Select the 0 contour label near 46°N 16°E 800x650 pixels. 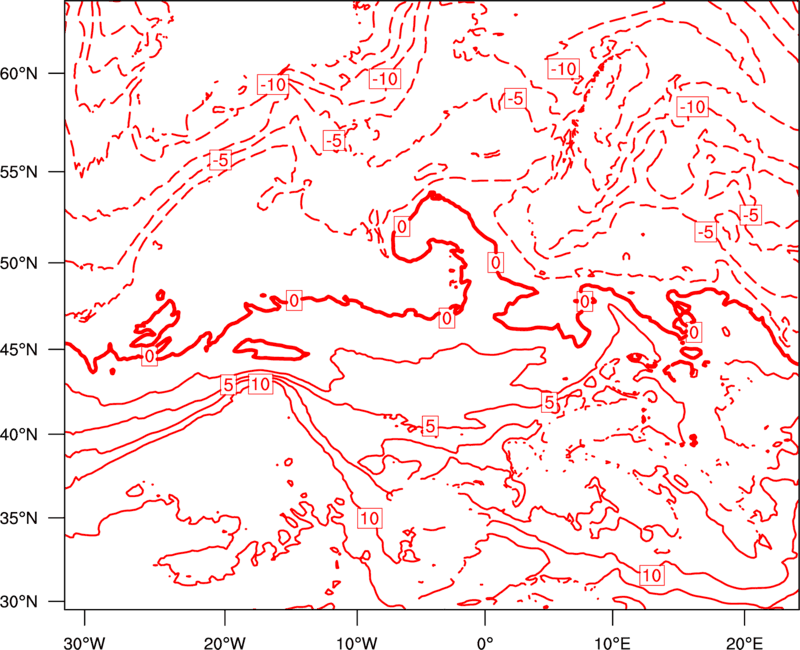coord(693,333)
